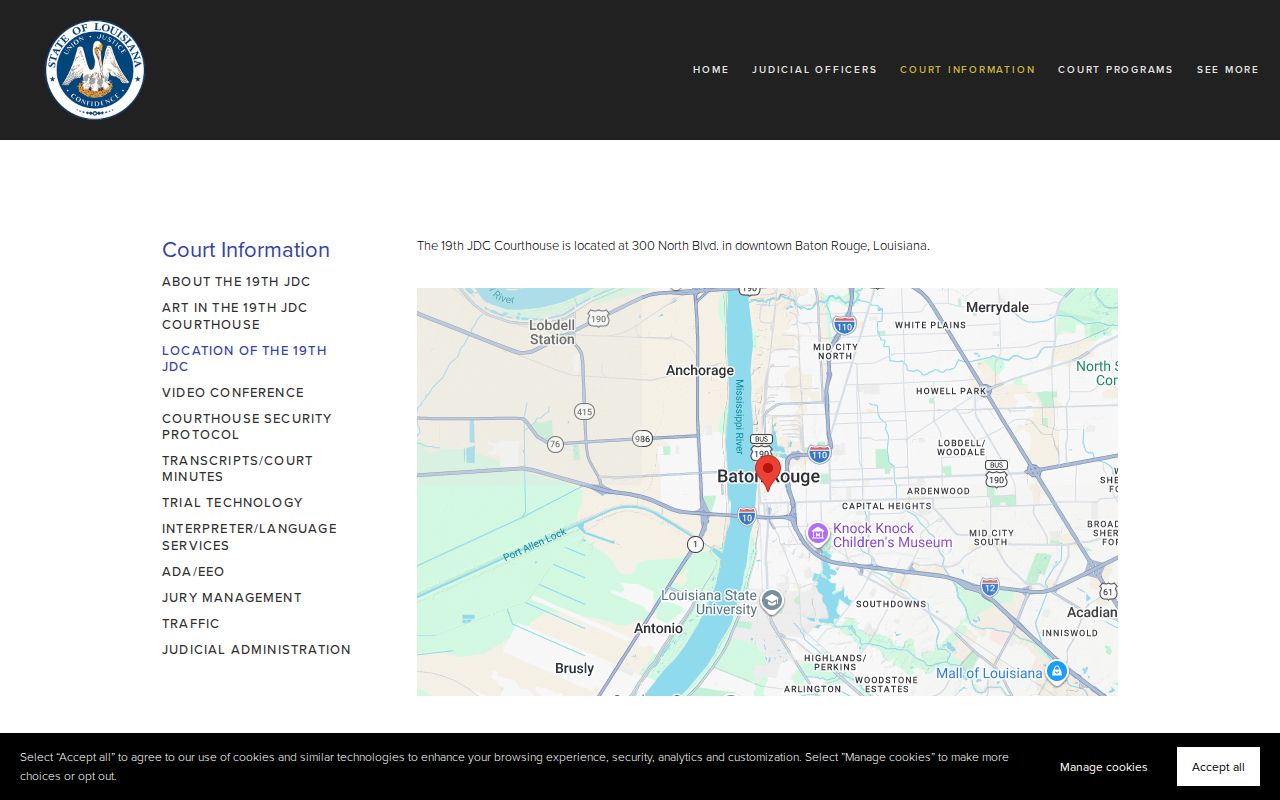Viewport: 1280px width, 800px height.
Task: Click the Southdowns neighborhood map label
Action: click(891, 604)
